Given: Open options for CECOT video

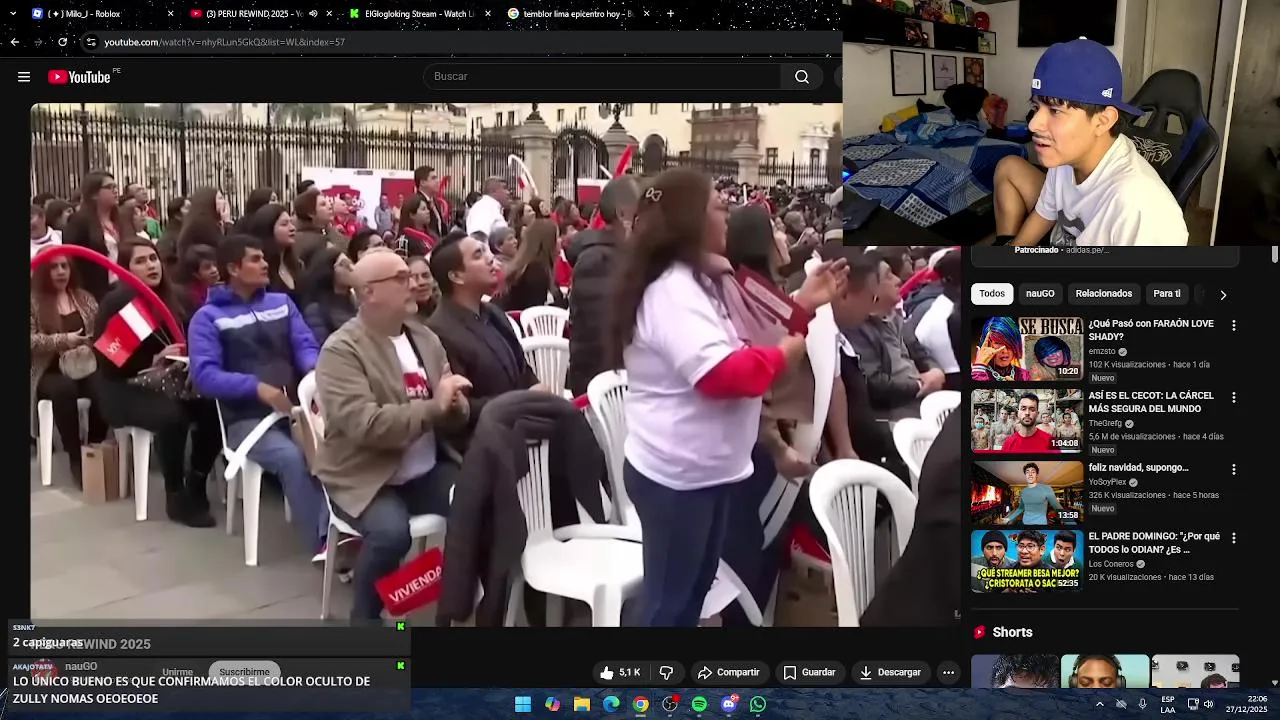Looking at the screenshot, I should tap(1233, 397).
